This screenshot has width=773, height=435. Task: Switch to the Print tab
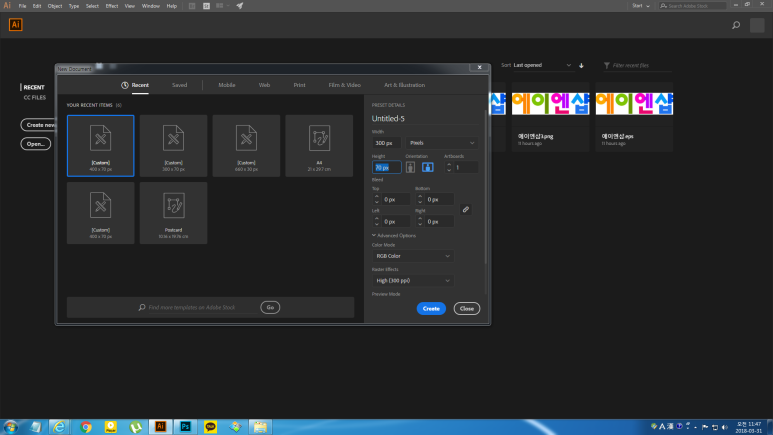click(x=299, y=85)
